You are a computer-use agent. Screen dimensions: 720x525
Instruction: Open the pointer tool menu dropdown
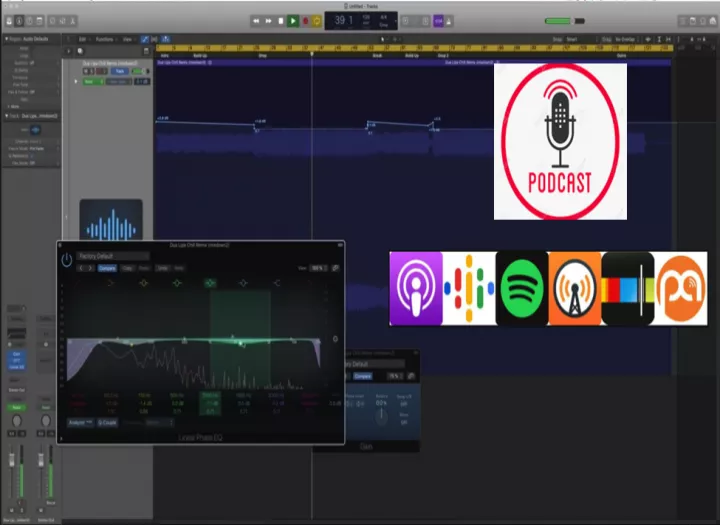383,40
